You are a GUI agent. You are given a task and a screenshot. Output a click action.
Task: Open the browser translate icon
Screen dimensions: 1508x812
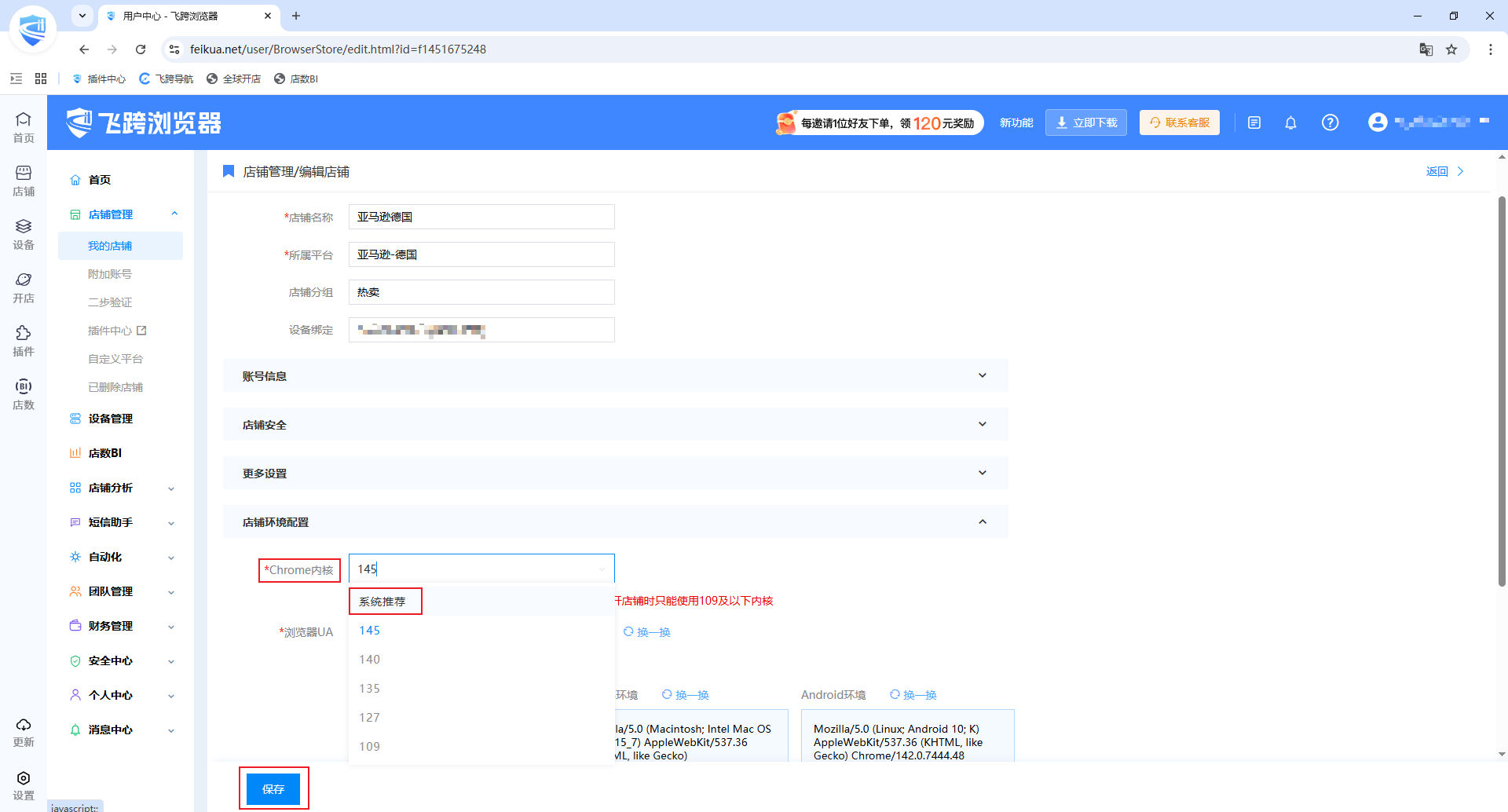(1426, 49)
